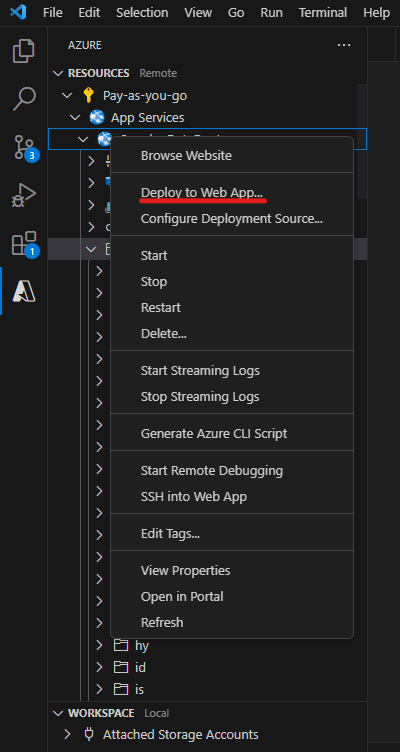Open the Explorer view in activity bar
Image resolution: width=400 pixels, height=752 pixels.
(x=24, y=51)
